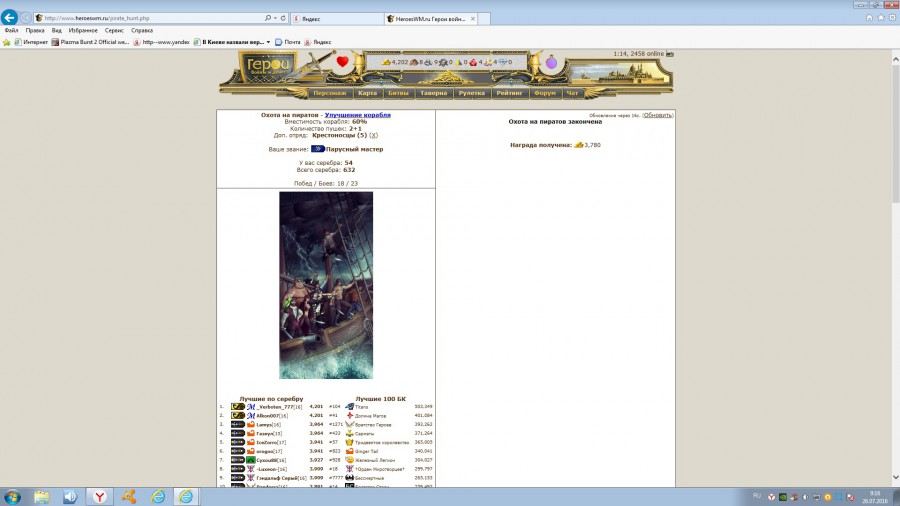Click the online players icon near 2458 online
This screenshot has width=900, height=506.
coord(670,54)
